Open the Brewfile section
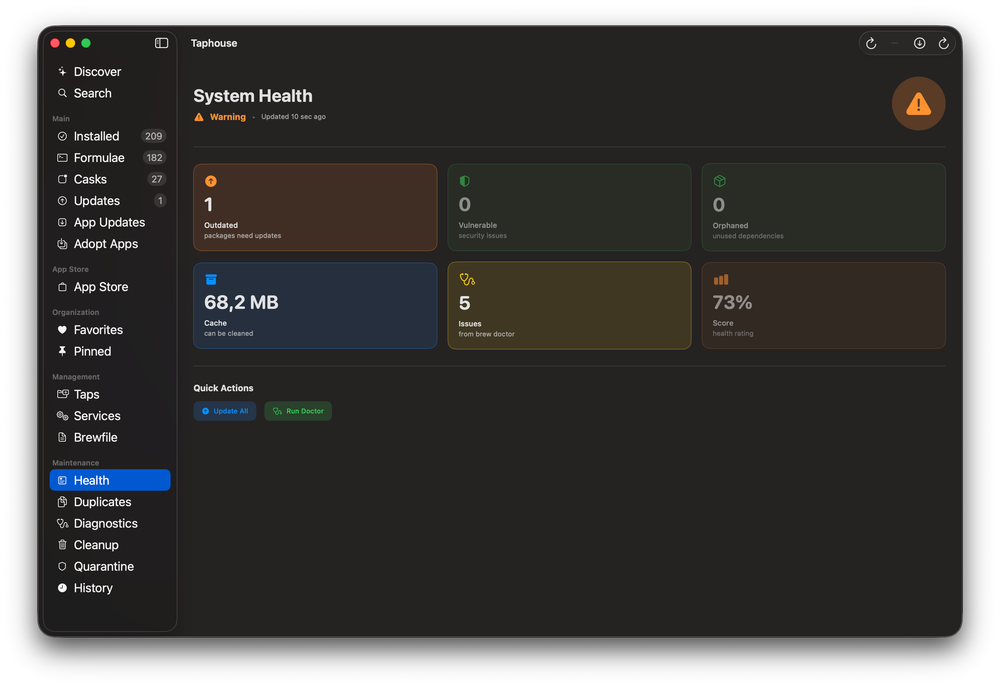The height and width of the screenshot is (687, 1000). coord(95,437)
